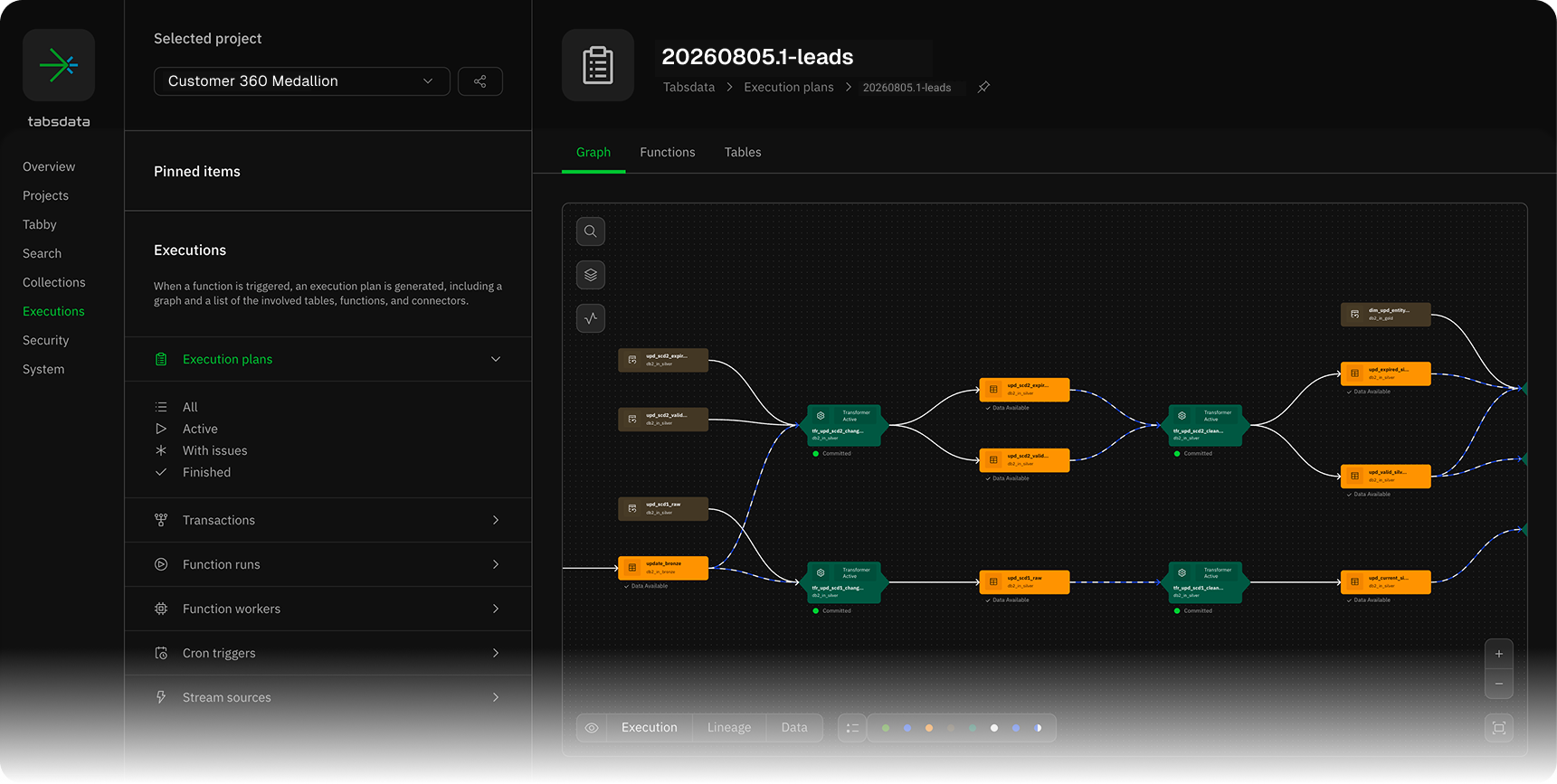1557x784 pixels.
Task: Select the Active executions filter
Action: tap(200, 429)
